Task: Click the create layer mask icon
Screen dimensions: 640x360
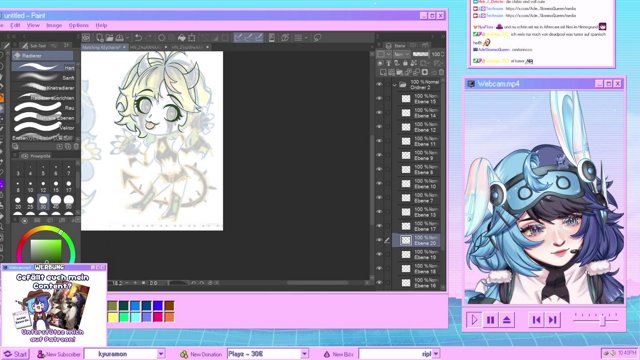Action: pos(425,73)
